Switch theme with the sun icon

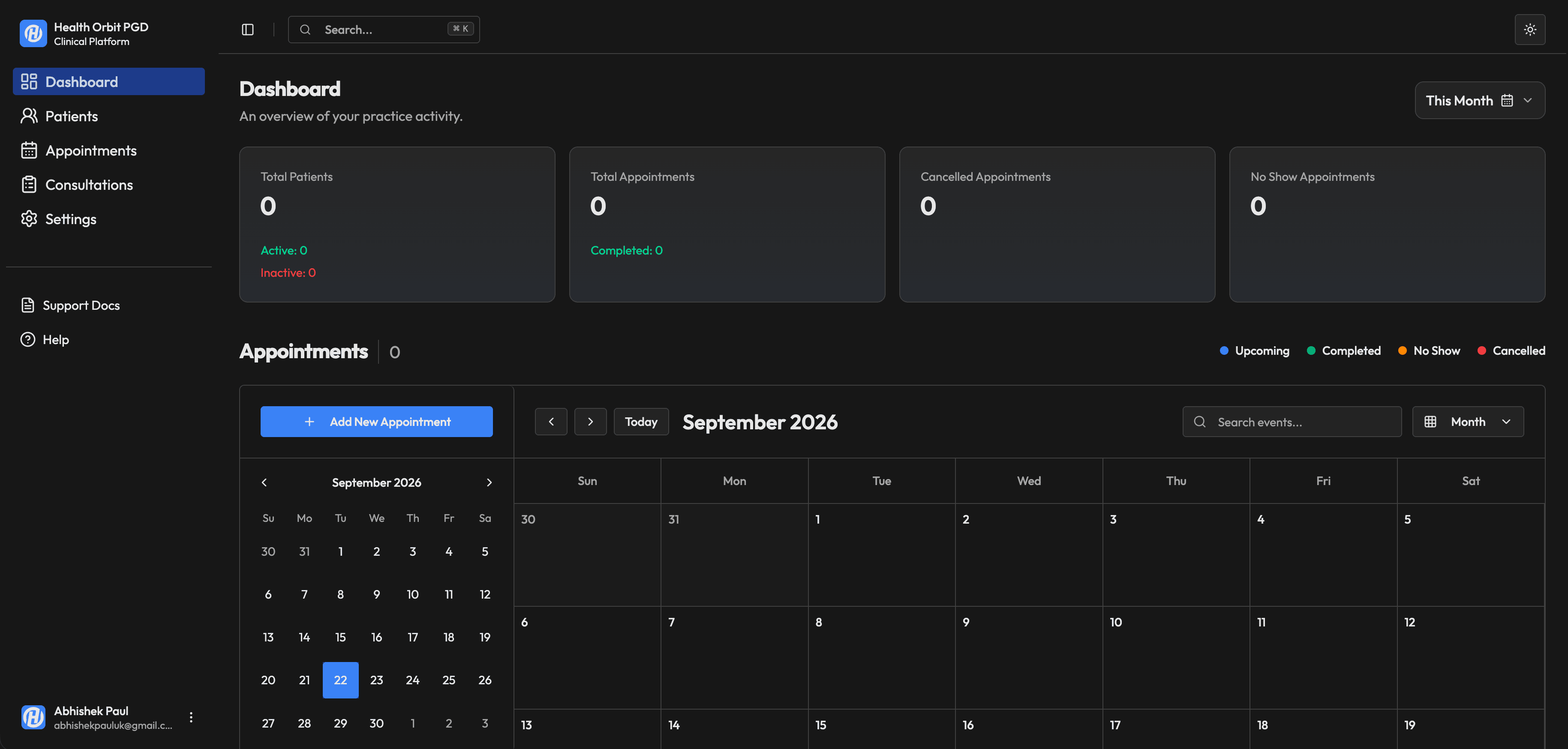1530,29
